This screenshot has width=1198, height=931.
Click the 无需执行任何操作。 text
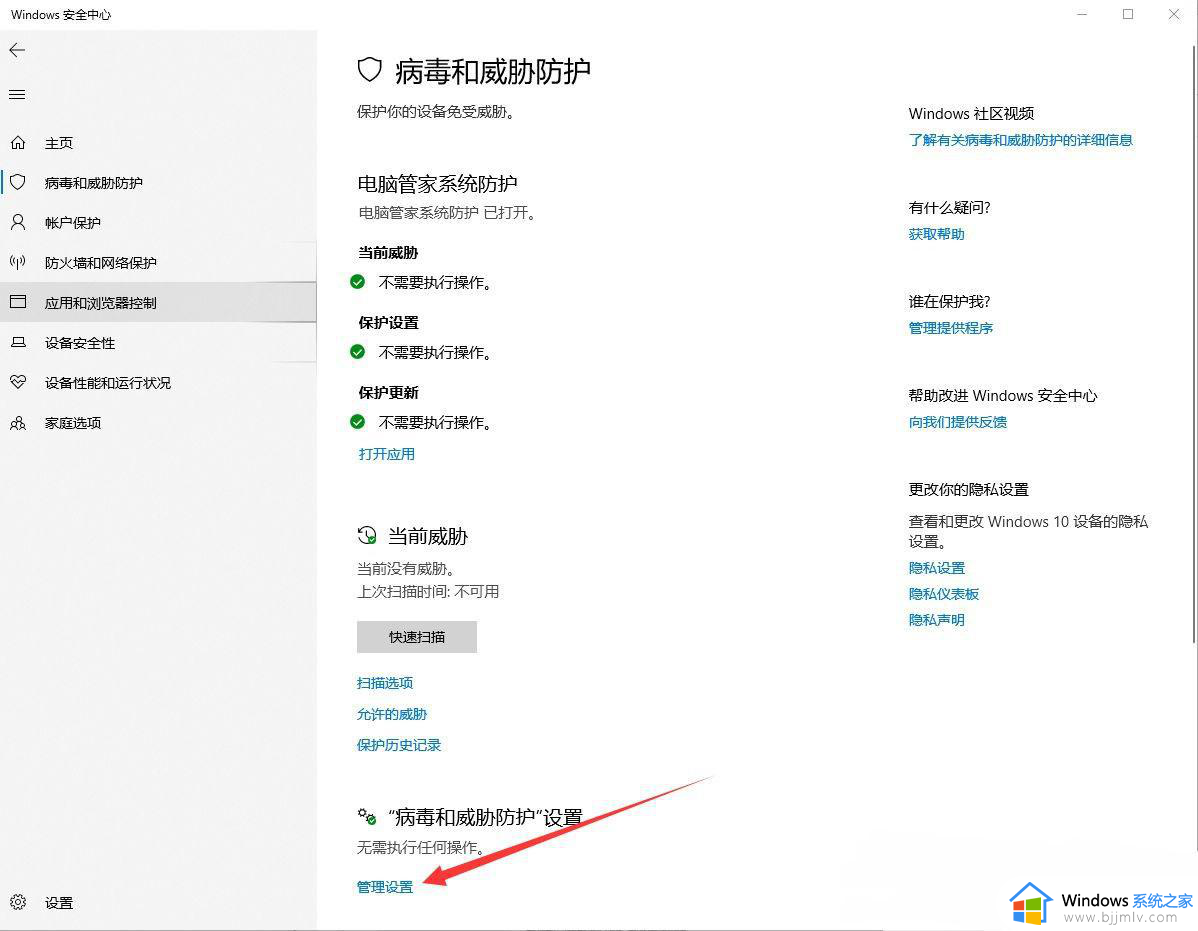pyautogui.click(x=421, y=848)
